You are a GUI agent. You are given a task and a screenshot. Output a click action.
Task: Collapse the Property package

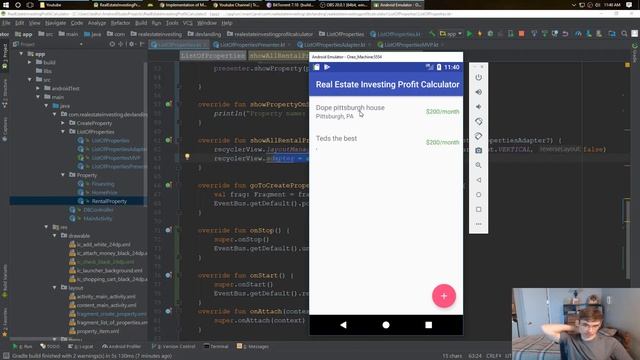[x=63, y=175]
